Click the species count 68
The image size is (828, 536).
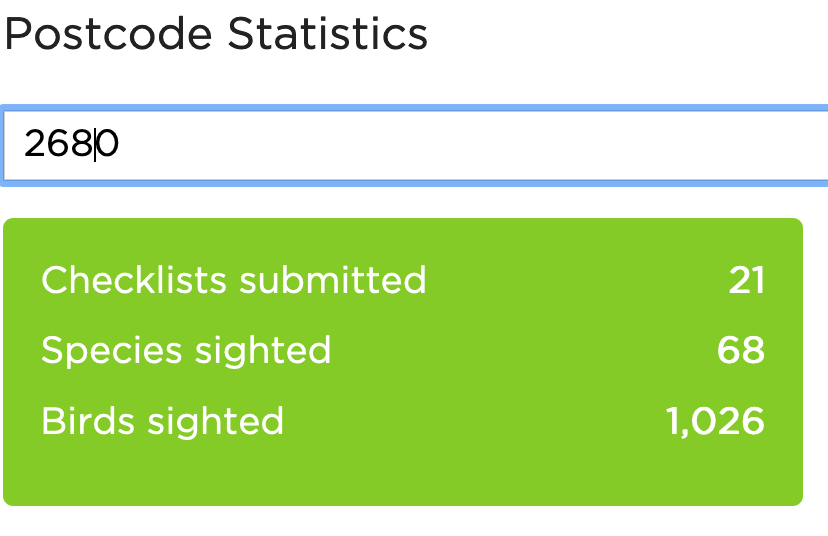741,351
